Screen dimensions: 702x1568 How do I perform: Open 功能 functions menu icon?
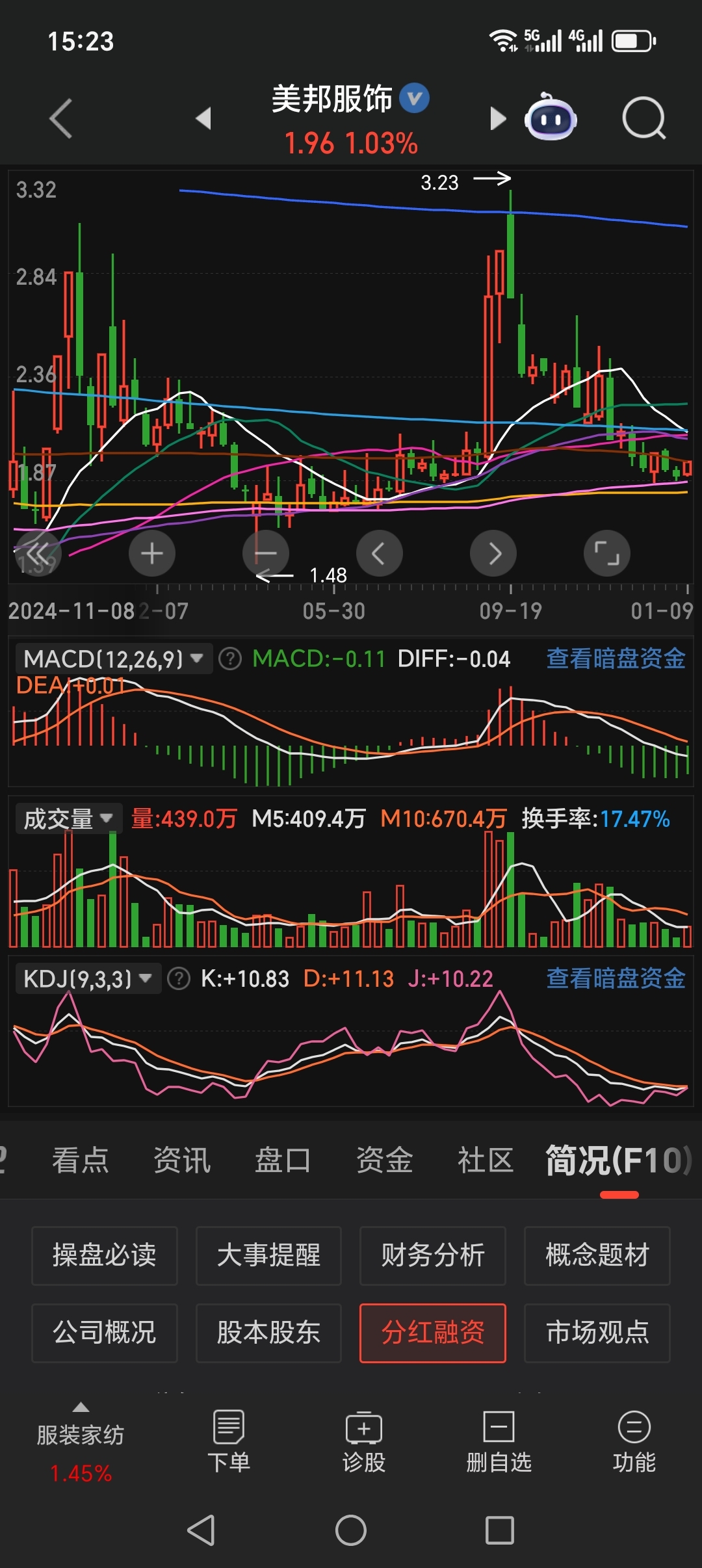coord(634,1441)
